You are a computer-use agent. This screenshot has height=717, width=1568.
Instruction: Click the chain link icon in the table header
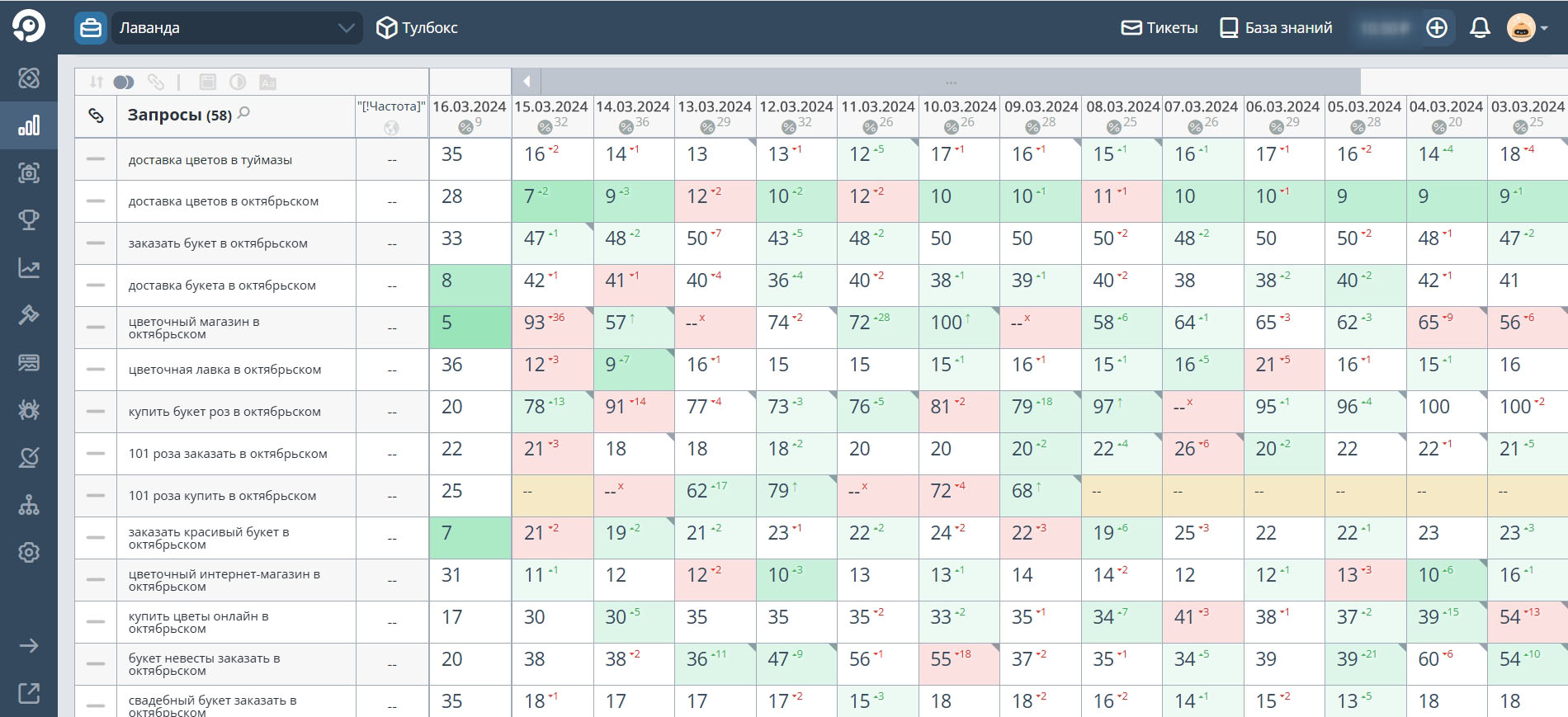[96, 116]
